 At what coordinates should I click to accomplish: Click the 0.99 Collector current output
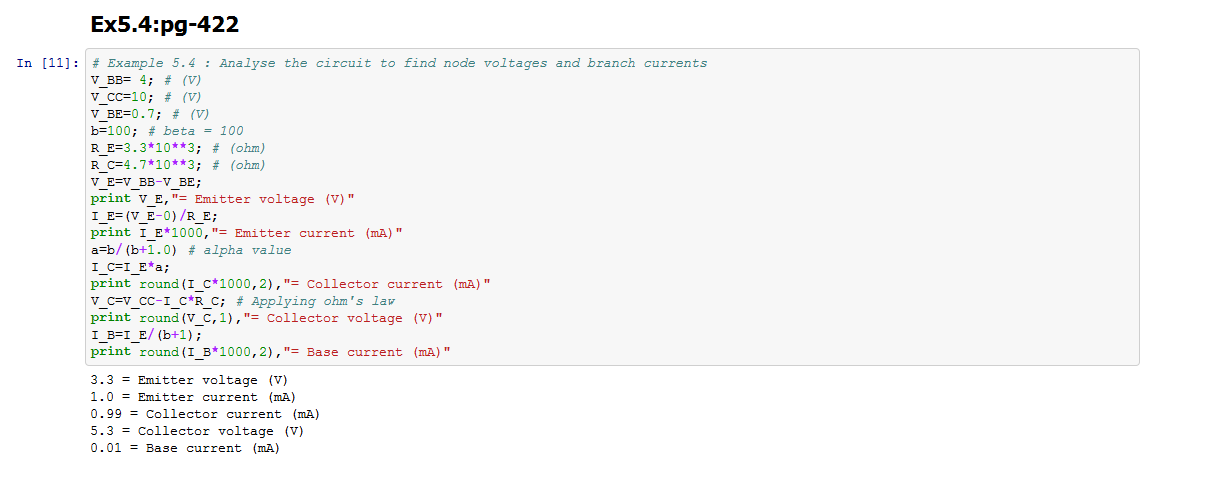coord(204,414)
